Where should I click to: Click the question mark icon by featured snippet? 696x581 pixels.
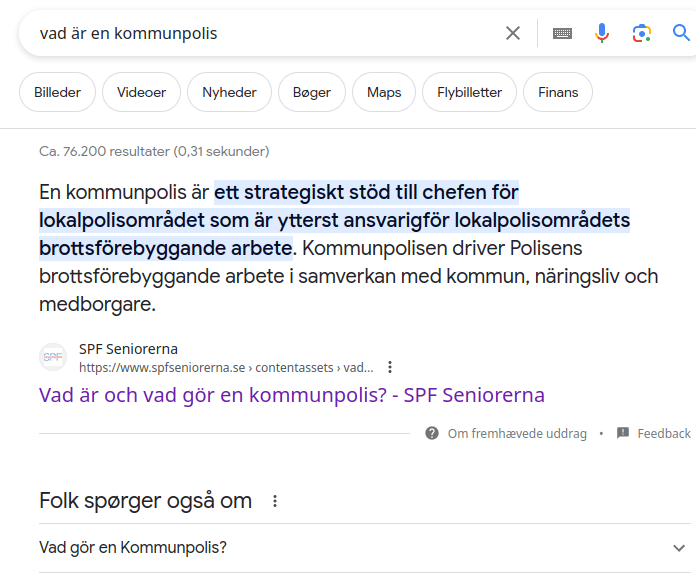432,433
